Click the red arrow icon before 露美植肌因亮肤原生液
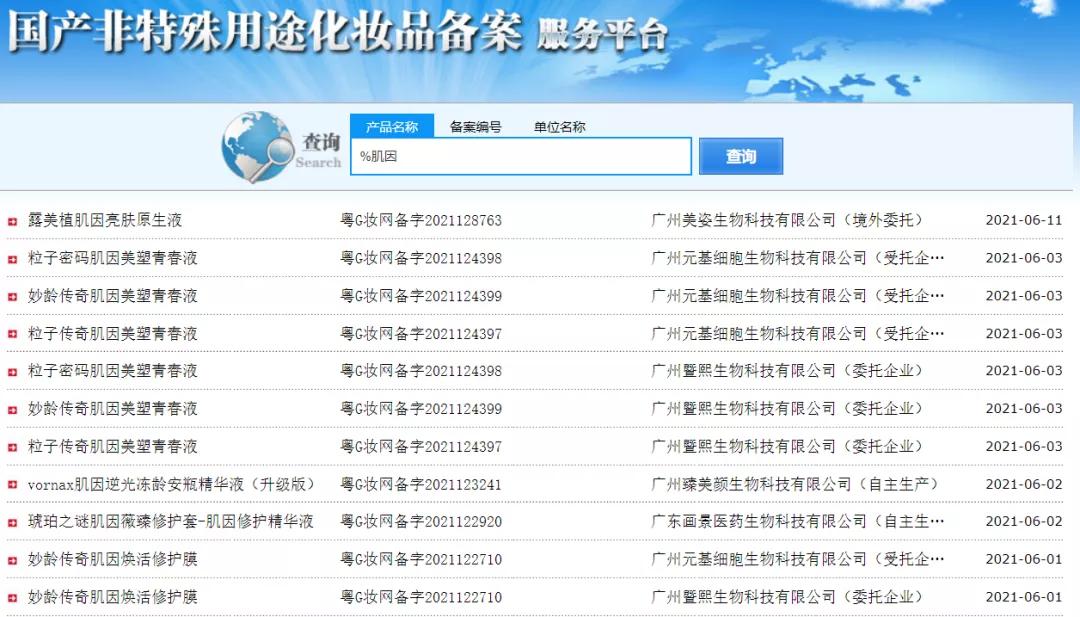The height and width of the screenshot is (617, 1080). [x=12, y=219]
